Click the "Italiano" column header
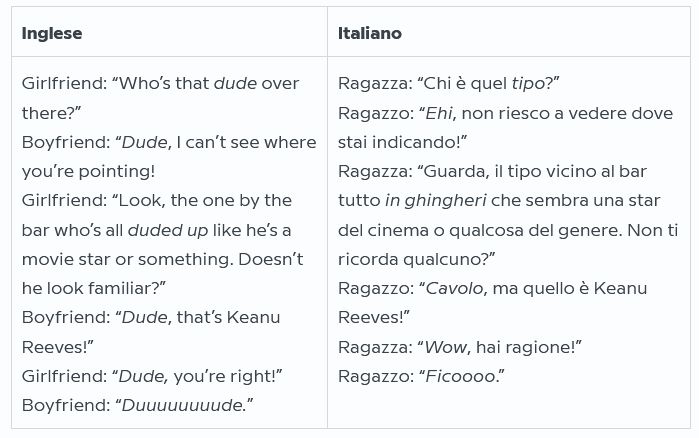Viewport: 699px width, 438px height. click(x=369, y=33)
